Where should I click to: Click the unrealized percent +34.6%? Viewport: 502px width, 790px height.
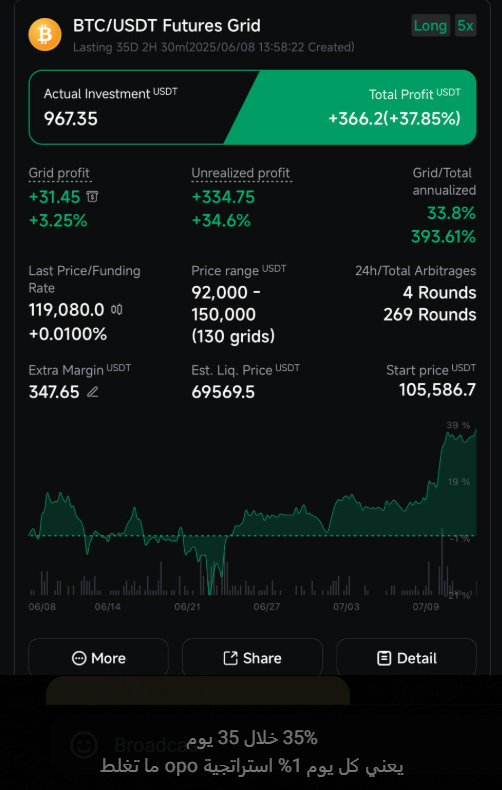[x=221, y=221]
